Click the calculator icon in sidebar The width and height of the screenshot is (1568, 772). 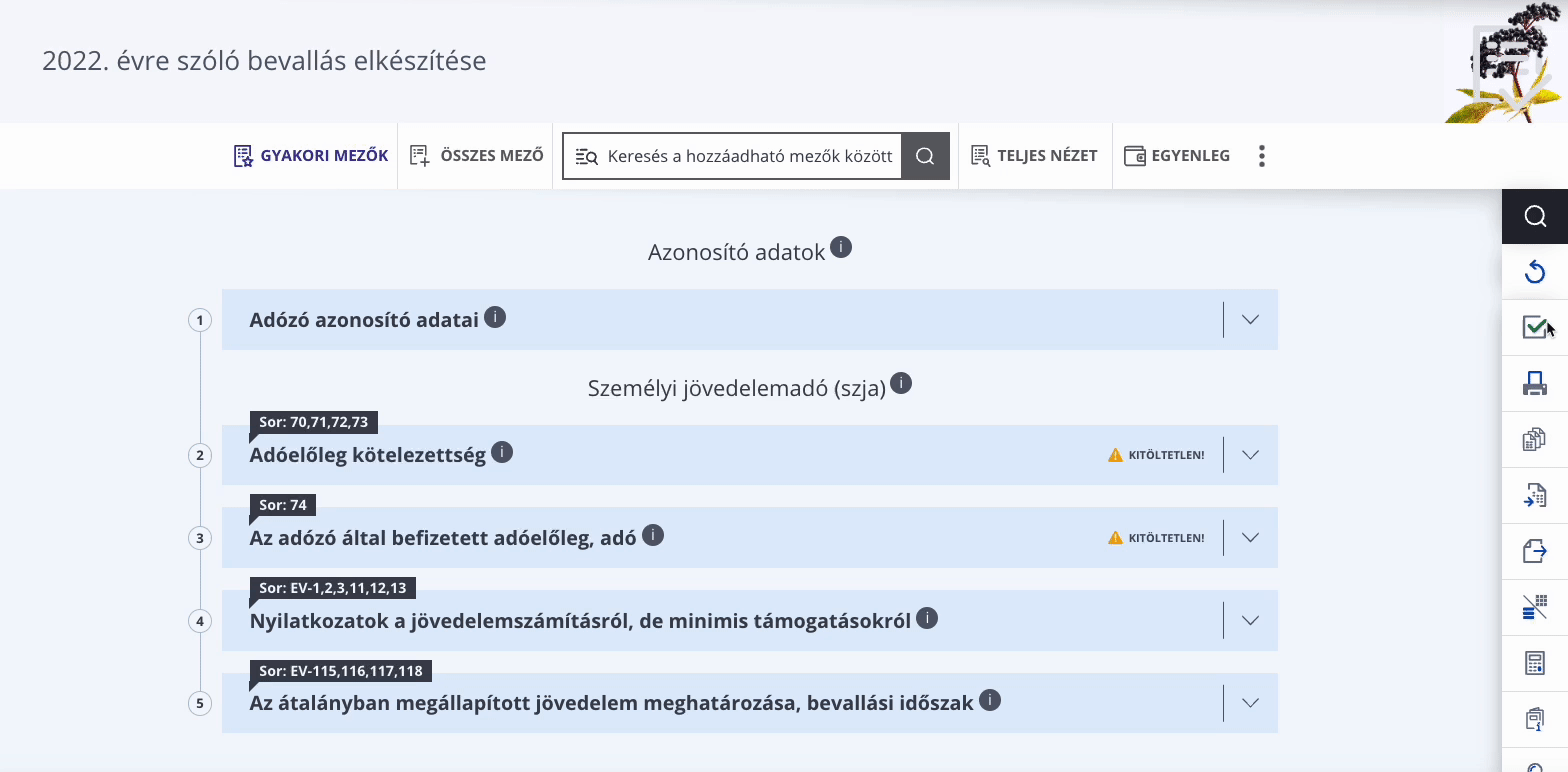coord(1535,663)
